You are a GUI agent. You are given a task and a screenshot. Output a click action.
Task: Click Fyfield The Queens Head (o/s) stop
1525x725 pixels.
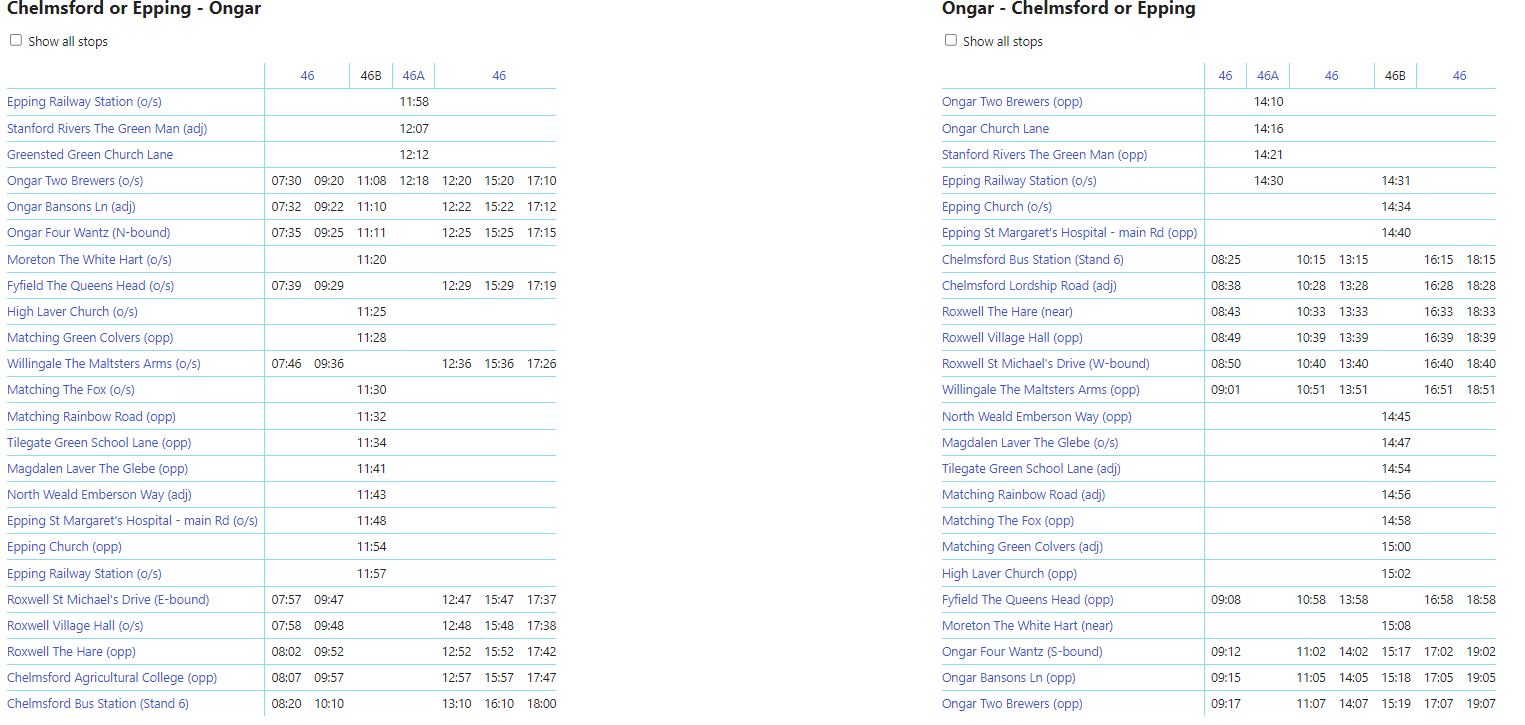[90, 286]
